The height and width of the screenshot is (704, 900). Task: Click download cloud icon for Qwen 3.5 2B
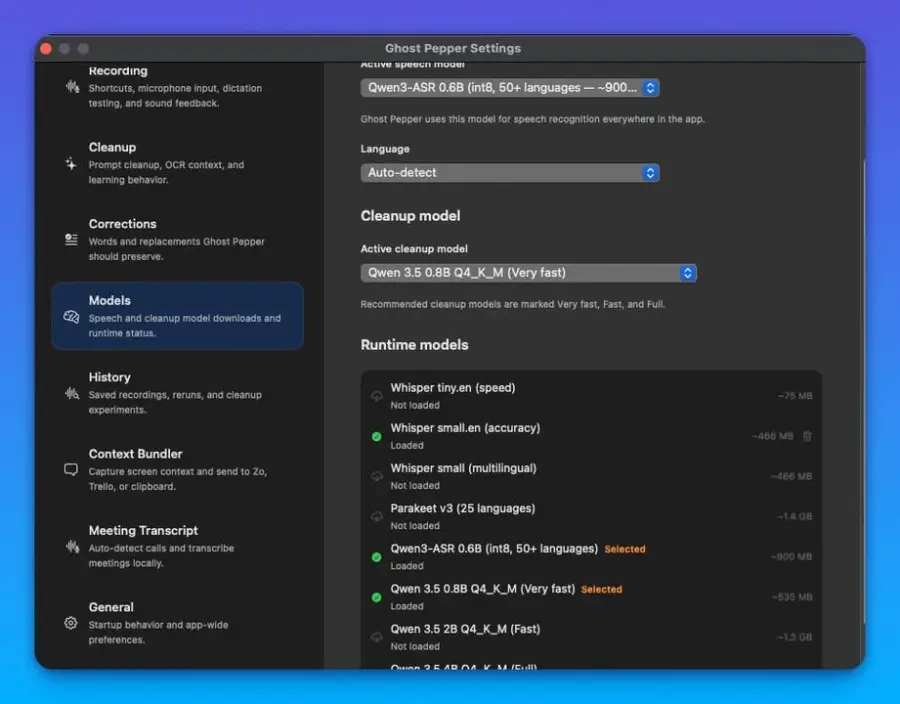coord(377,637)
